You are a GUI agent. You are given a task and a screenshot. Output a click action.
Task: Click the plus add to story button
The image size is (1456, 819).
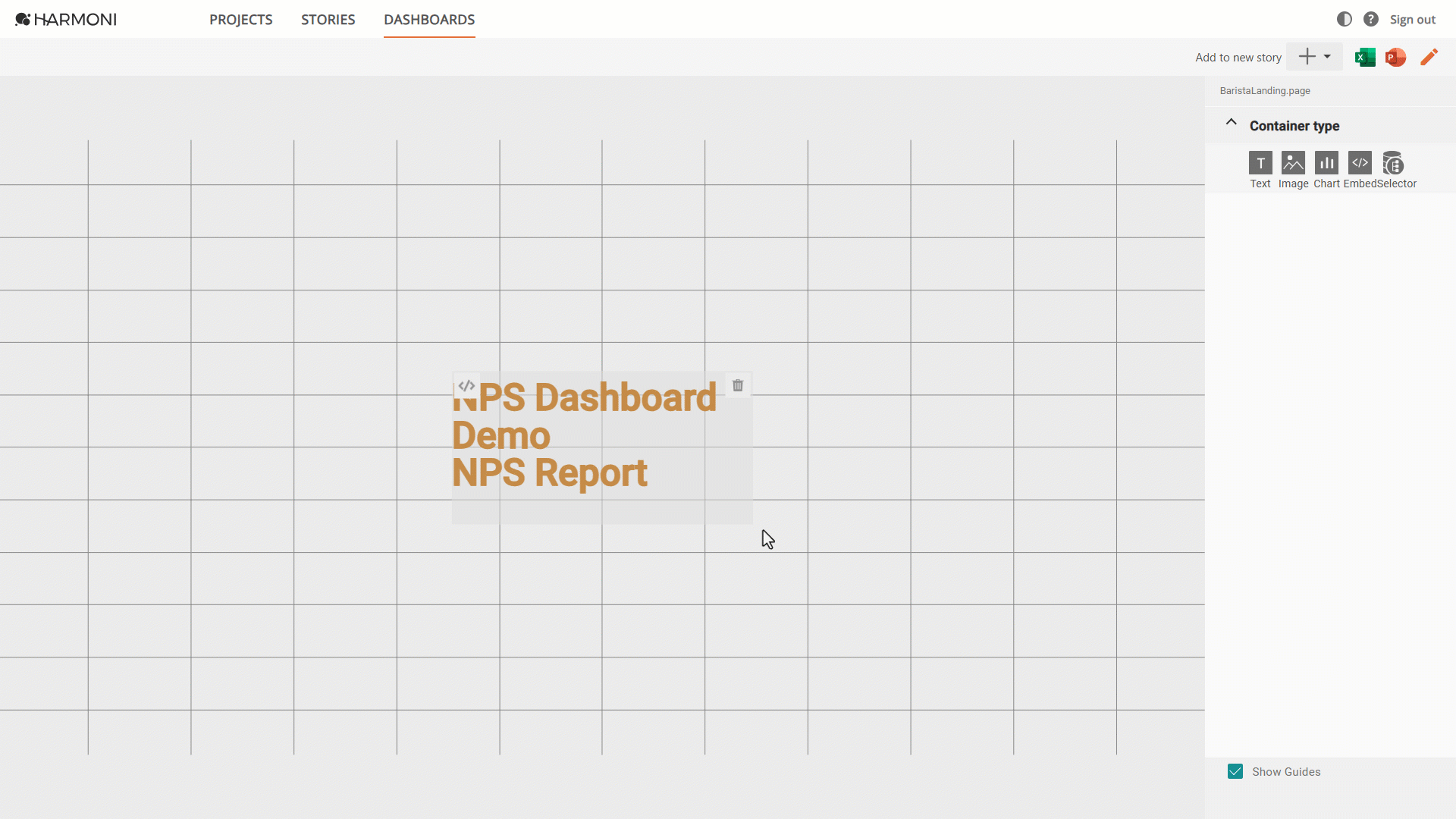tap(1307, 56)
